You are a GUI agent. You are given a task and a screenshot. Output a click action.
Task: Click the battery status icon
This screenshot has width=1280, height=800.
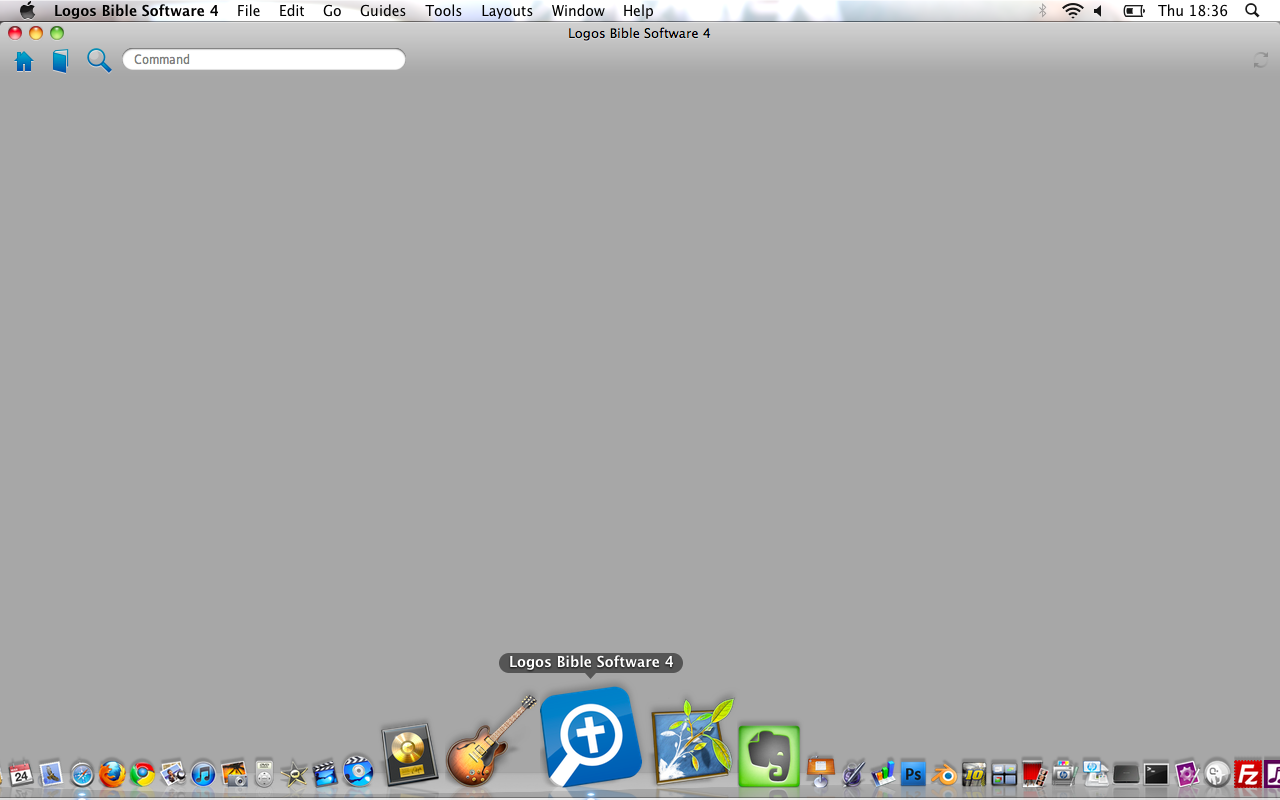pos(1134,11)
